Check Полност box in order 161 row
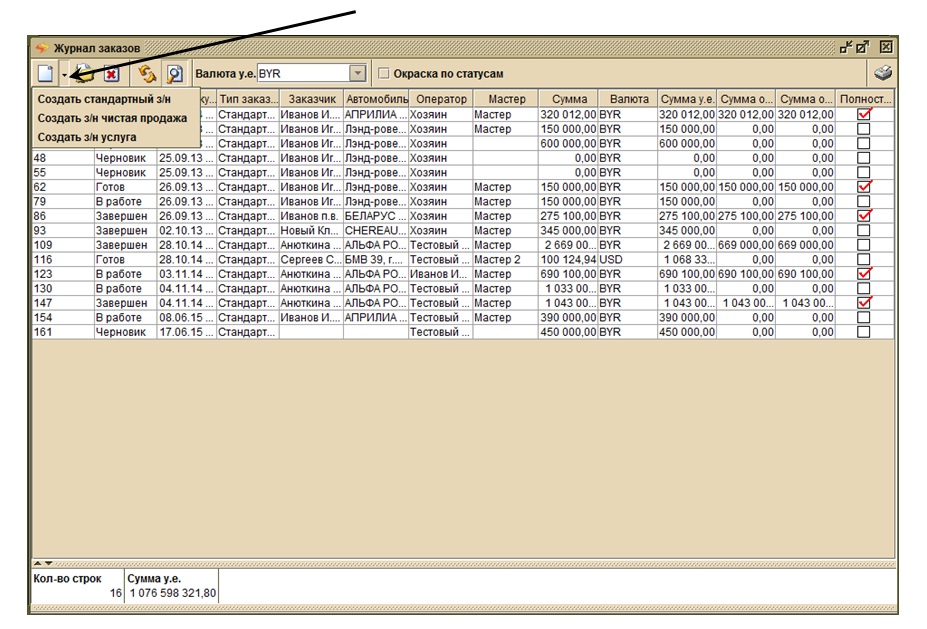 tap(864, 332)
